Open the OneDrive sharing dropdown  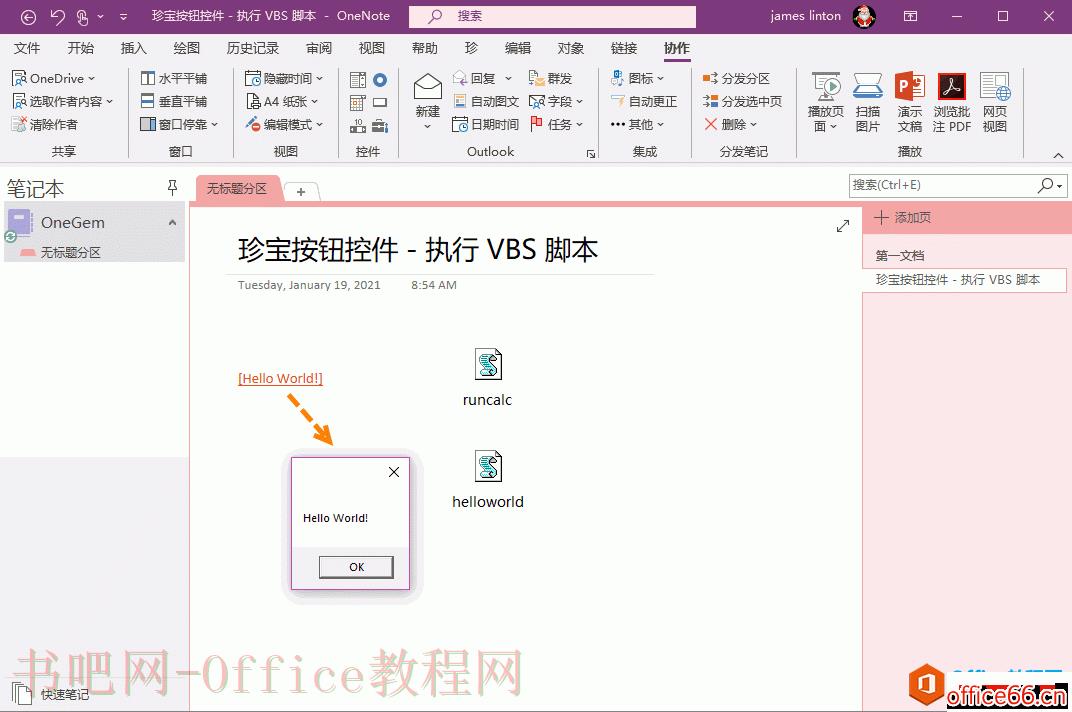(53, 79)
